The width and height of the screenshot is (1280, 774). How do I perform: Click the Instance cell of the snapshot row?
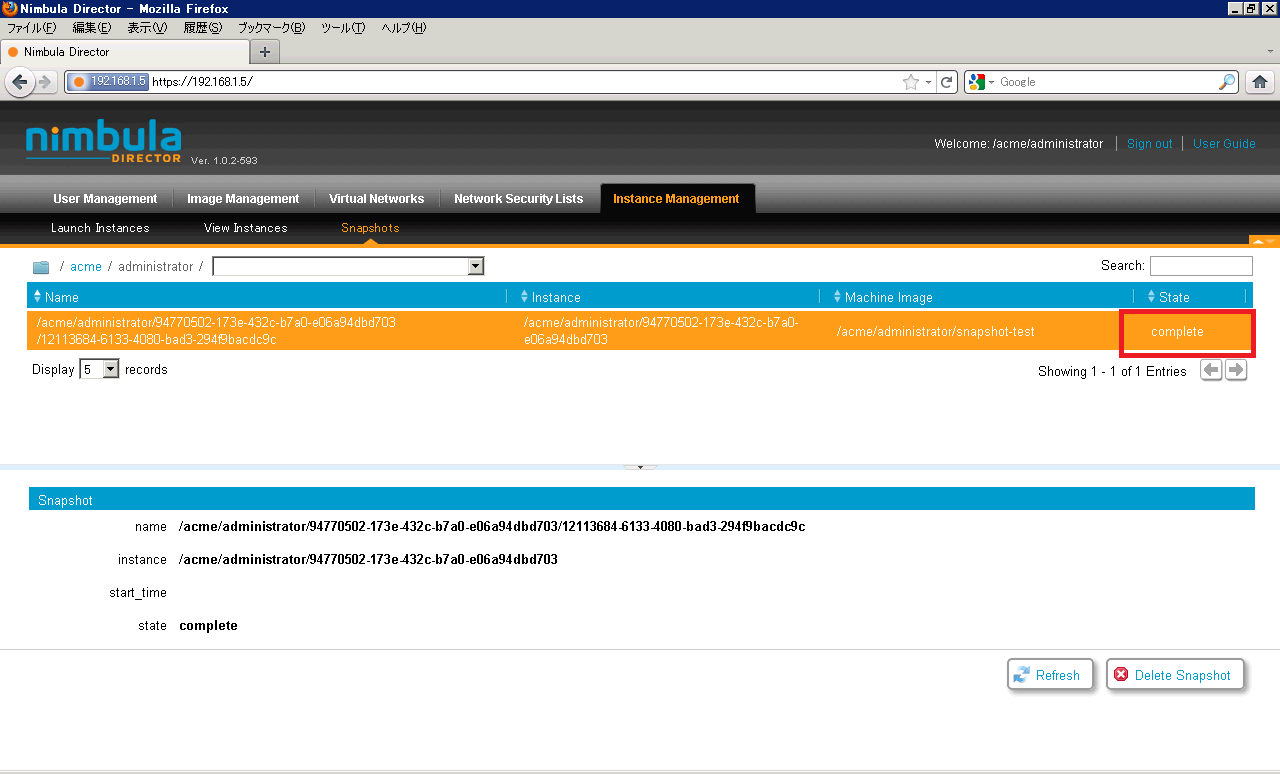coord(668,331)
